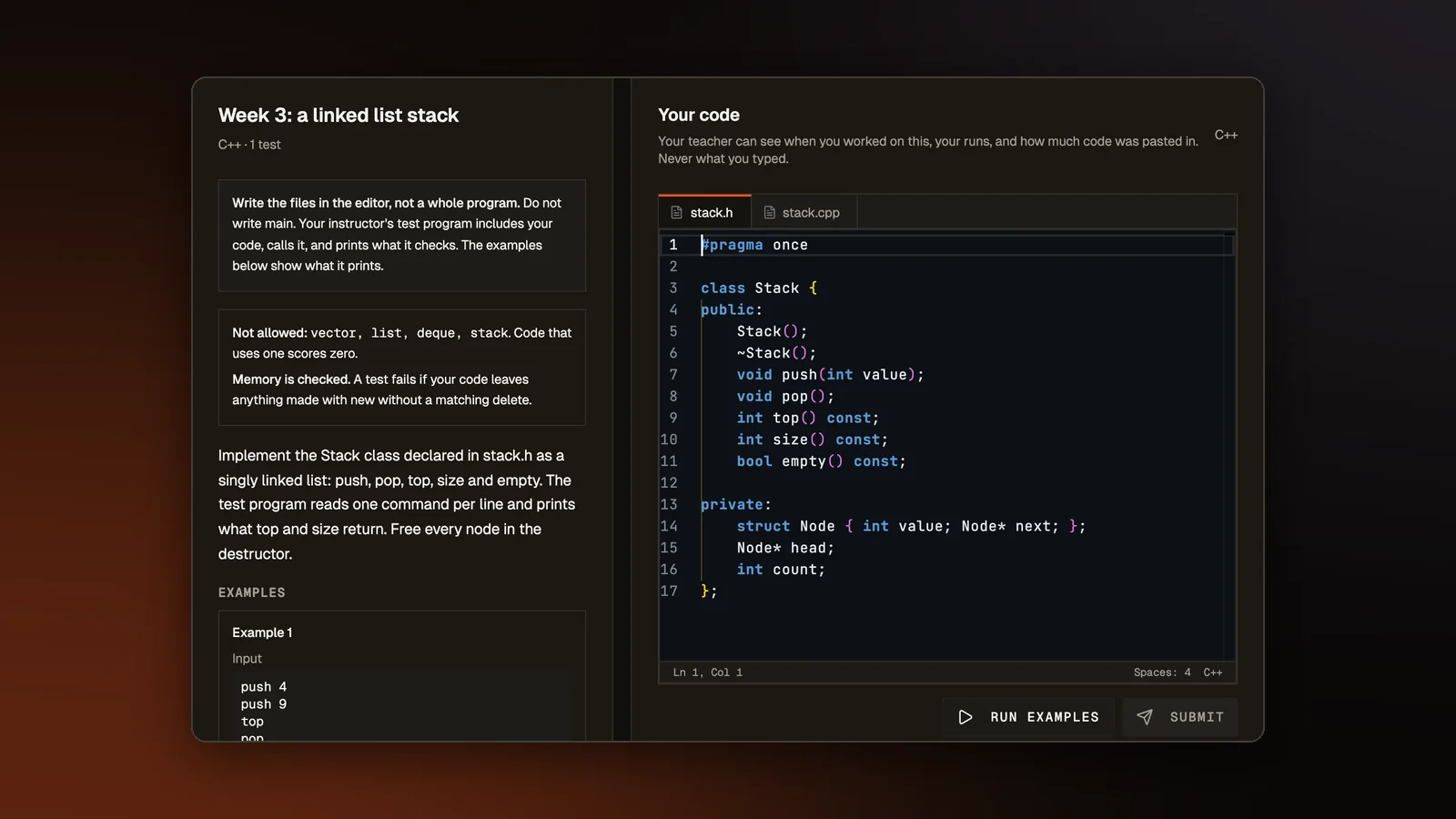Click the file icon on the stack.cpp tab
This screenshot has width=1456, height=819.
pyautogui.click(x=769, y=213)
